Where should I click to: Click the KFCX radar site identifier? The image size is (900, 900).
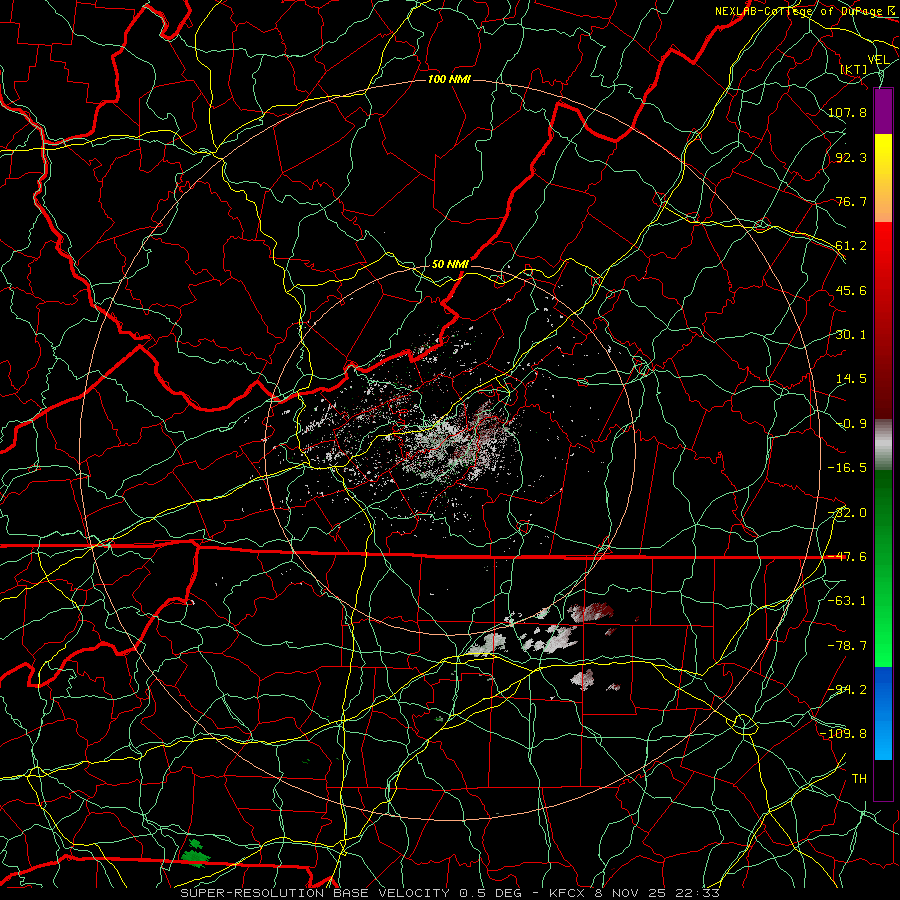(568, 893)
